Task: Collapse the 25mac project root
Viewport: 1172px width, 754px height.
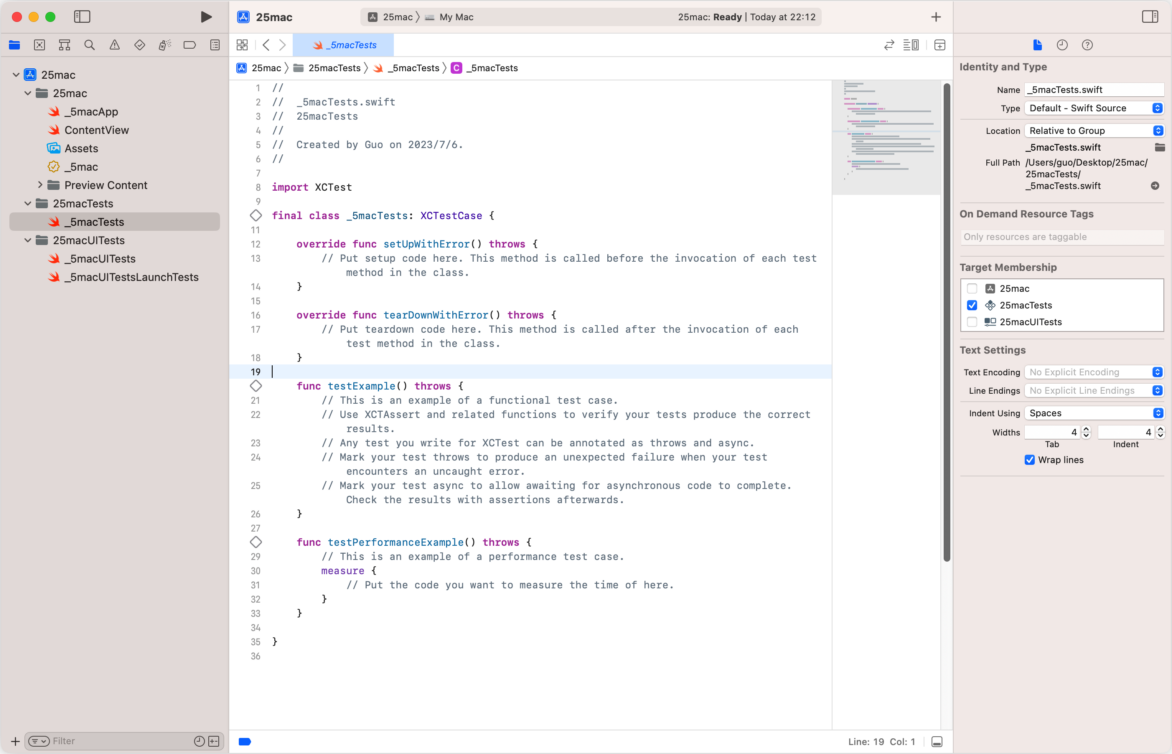Action: coord(16,75)
